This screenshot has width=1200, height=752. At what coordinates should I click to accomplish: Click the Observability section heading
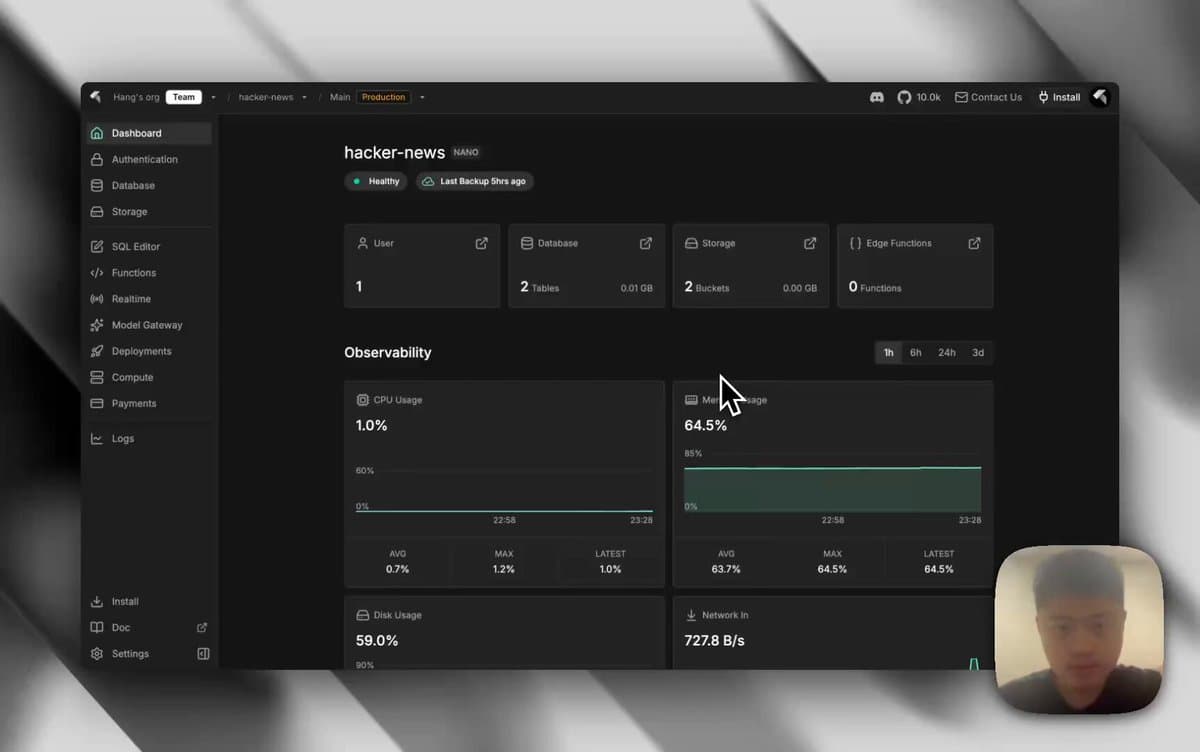(x=388, y=353)
